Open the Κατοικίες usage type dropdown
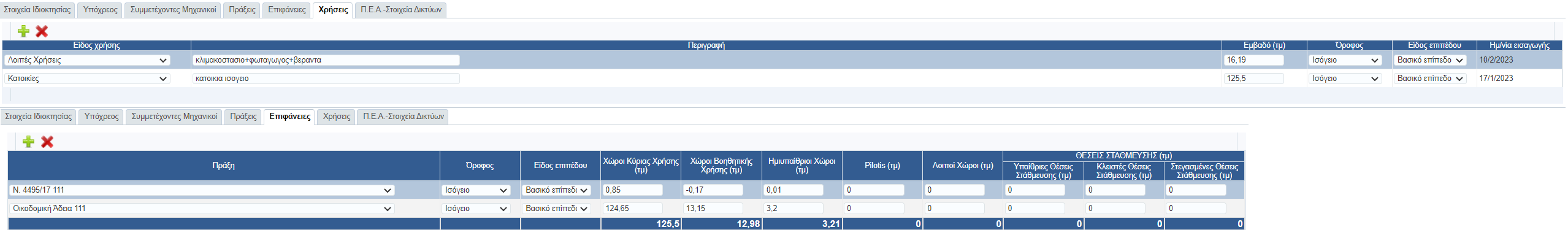The height and width of the screenshot is (235, 1568). (x=86, y=79)
